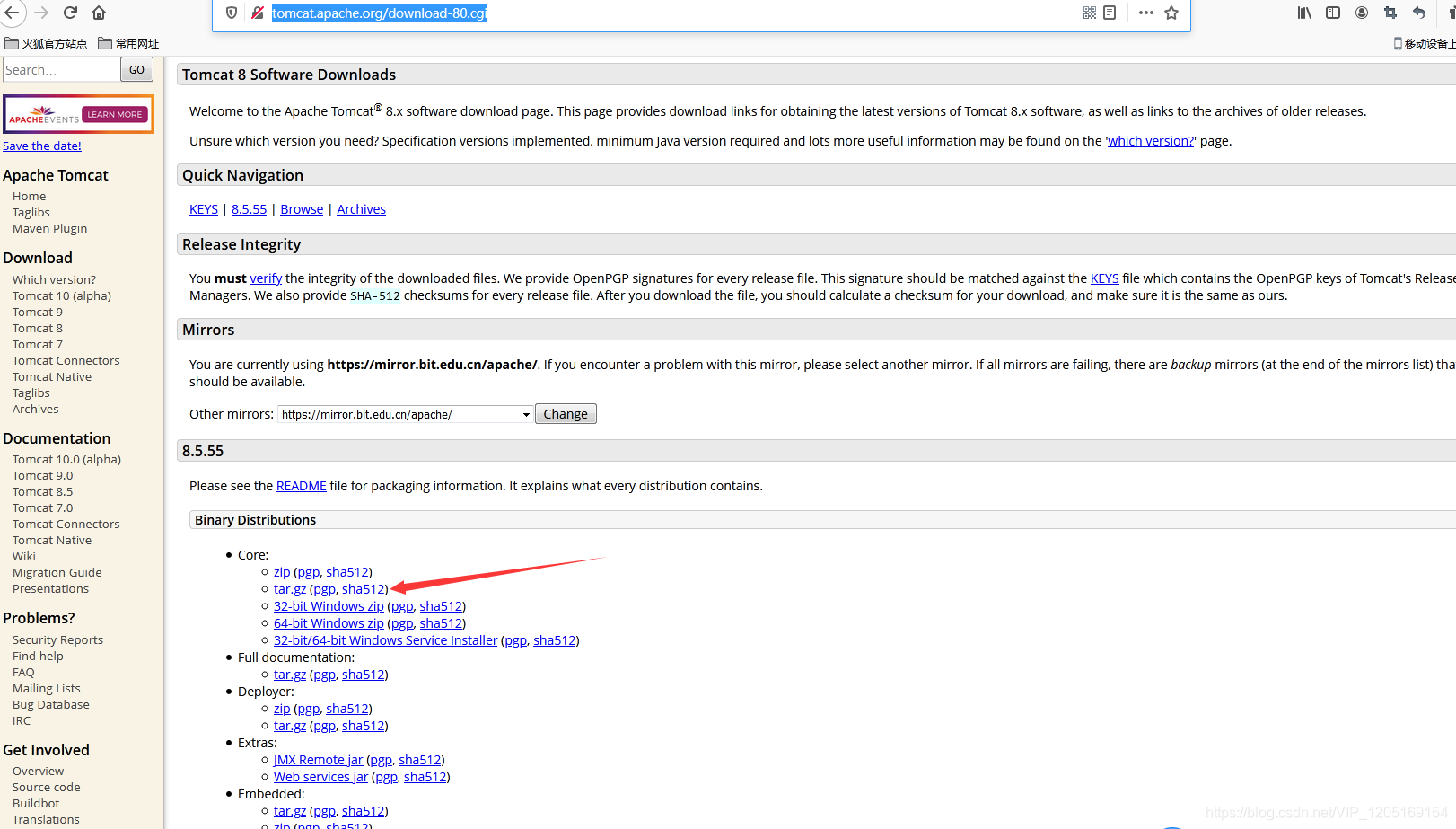Download the Core zip distribution
The height and width of the screenshot is (829, 1456).
(x=282, y=572)
